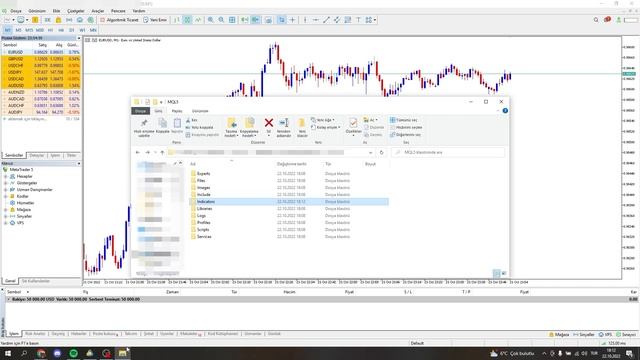640x360 pixels.
Task: Switch chart to D1 timeframe
Action: (71, 30)
